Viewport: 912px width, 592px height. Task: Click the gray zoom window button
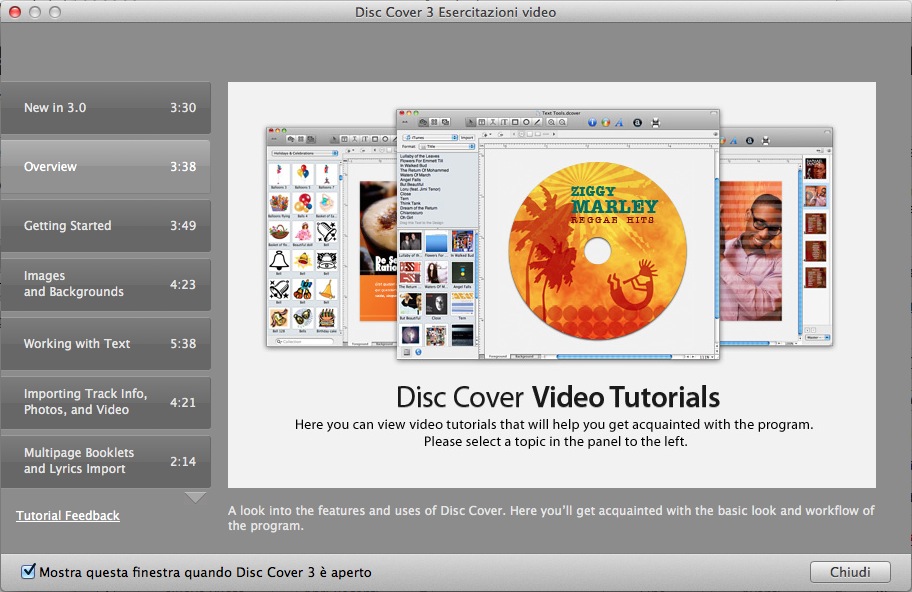54,12
